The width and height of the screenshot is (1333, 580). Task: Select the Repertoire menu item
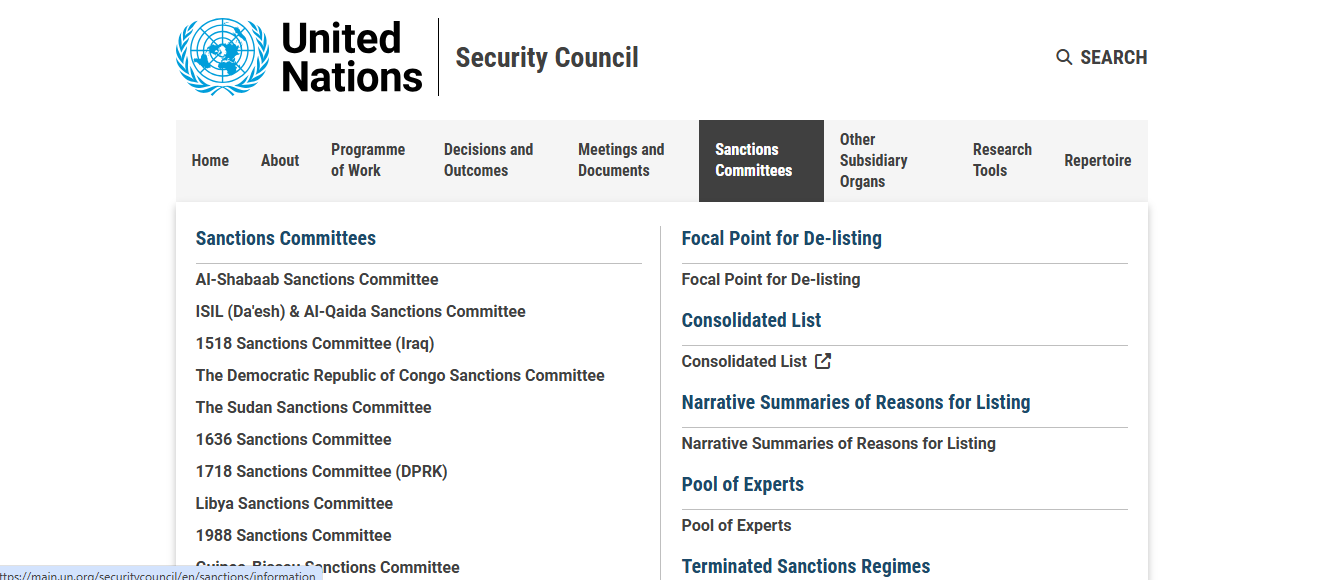pos(1098,160)
